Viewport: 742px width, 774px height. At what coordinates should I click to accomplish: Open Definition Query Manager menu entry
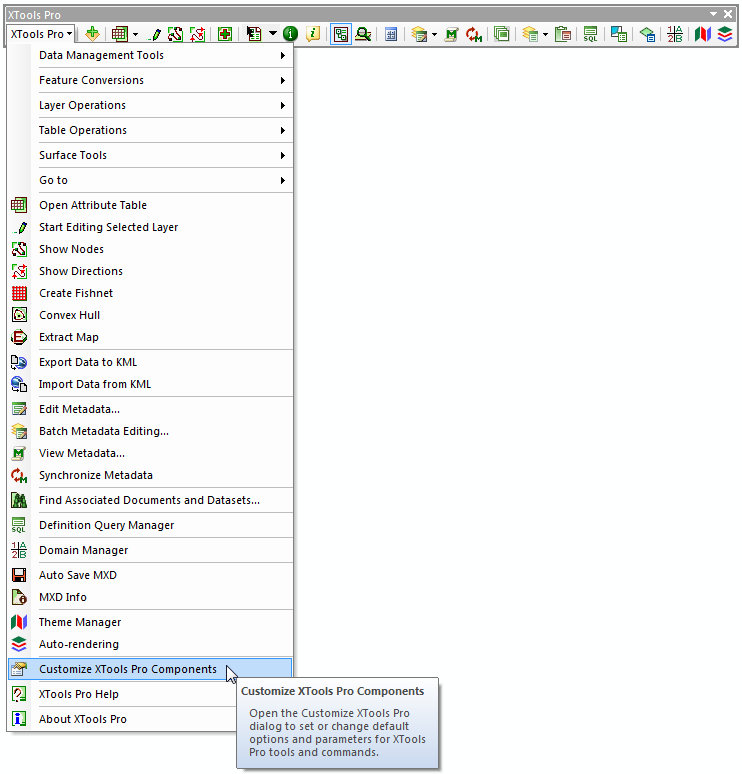(x=151, y=525)
